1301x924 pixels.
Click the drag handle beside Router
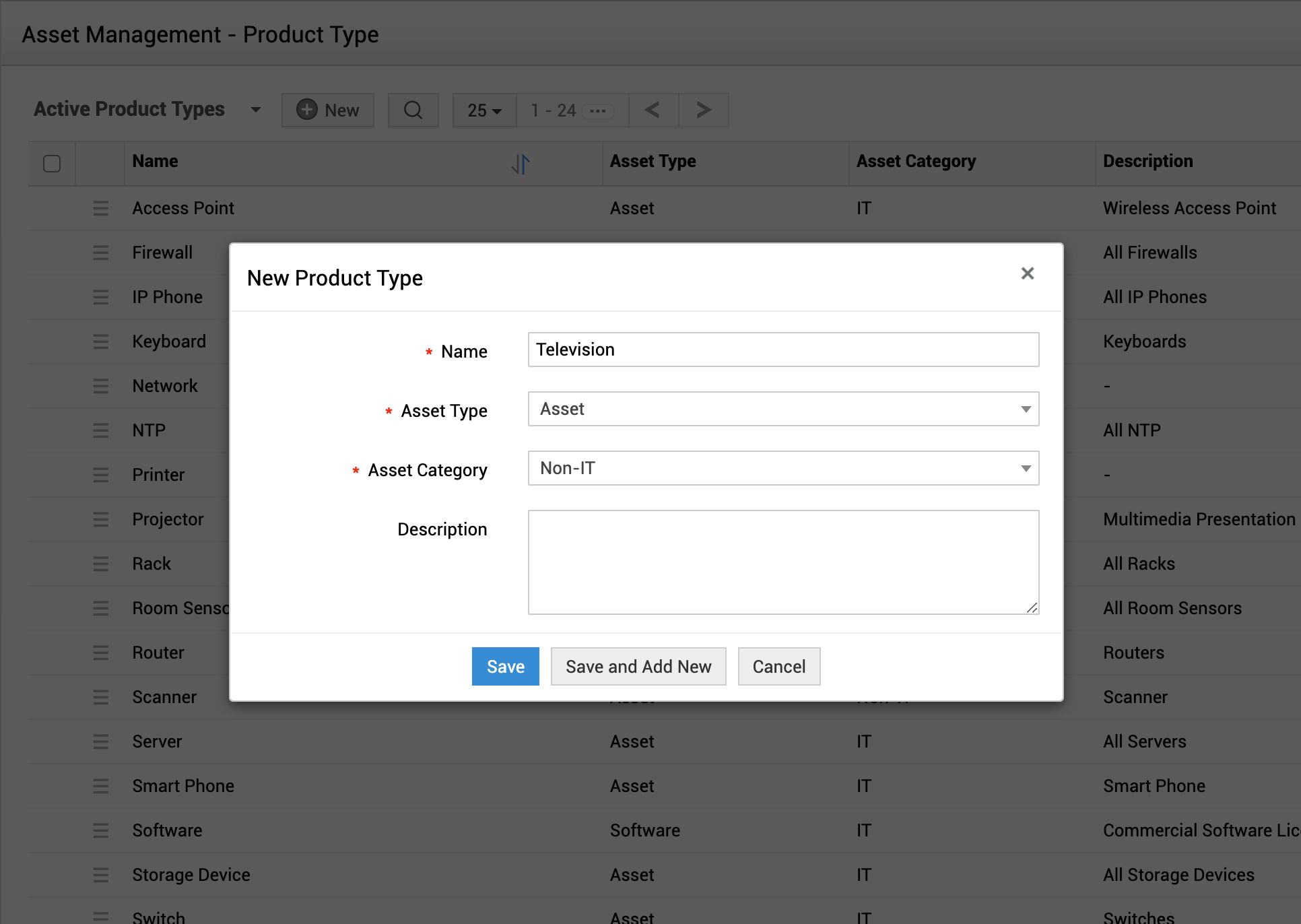100,653
